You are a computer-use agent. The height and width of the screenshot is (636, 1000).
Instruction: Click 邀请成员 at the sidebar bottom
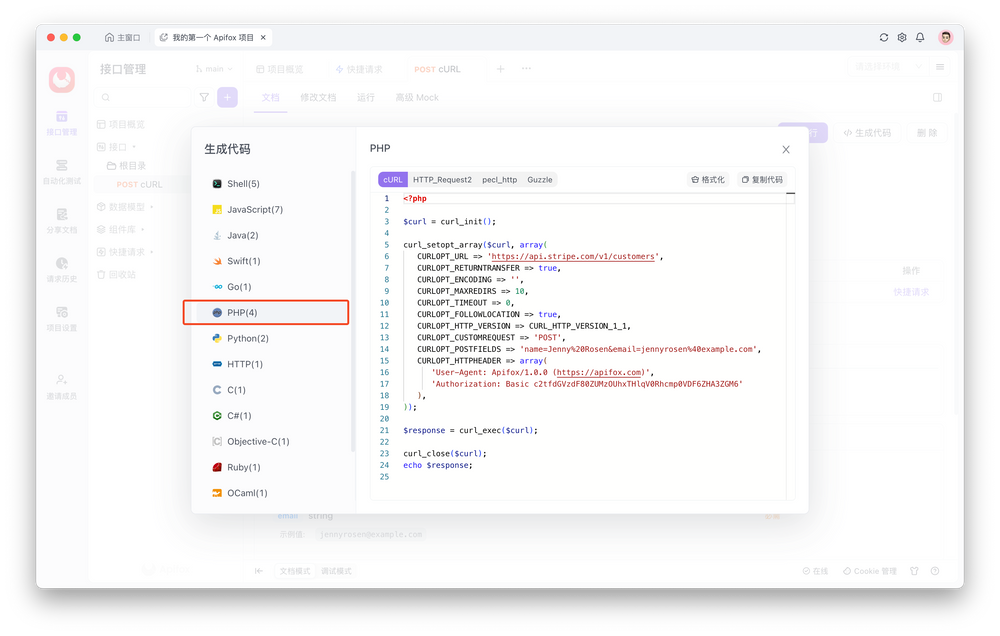(61, 385)
